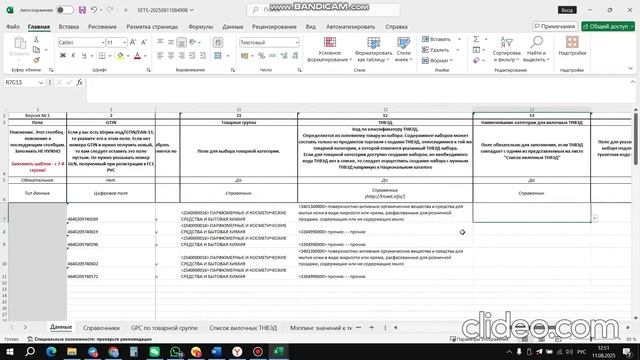
Task: Click the Copy icon in clipboard group
Action: pos(36,50)
